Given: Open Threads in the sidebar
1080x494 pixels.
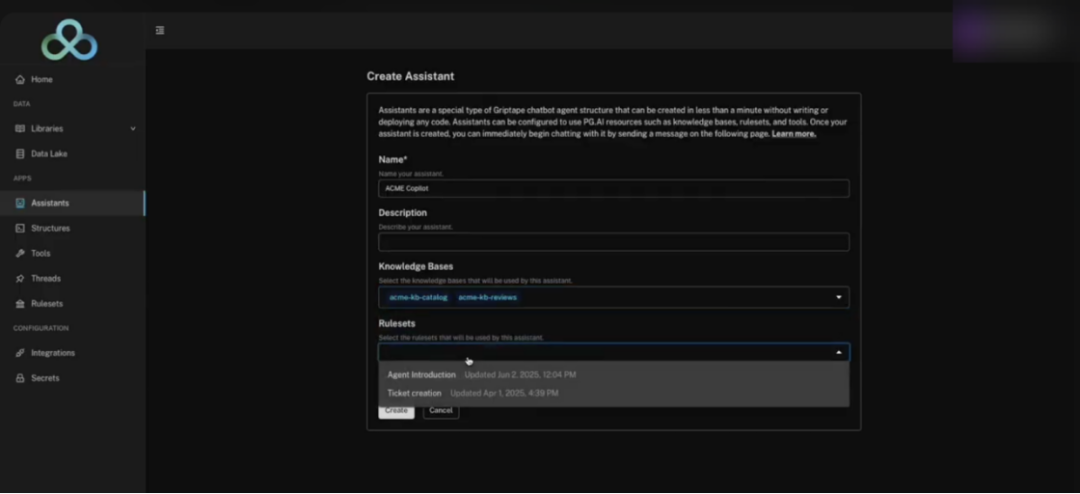Looking at the screenshot, I should [72, 278].
